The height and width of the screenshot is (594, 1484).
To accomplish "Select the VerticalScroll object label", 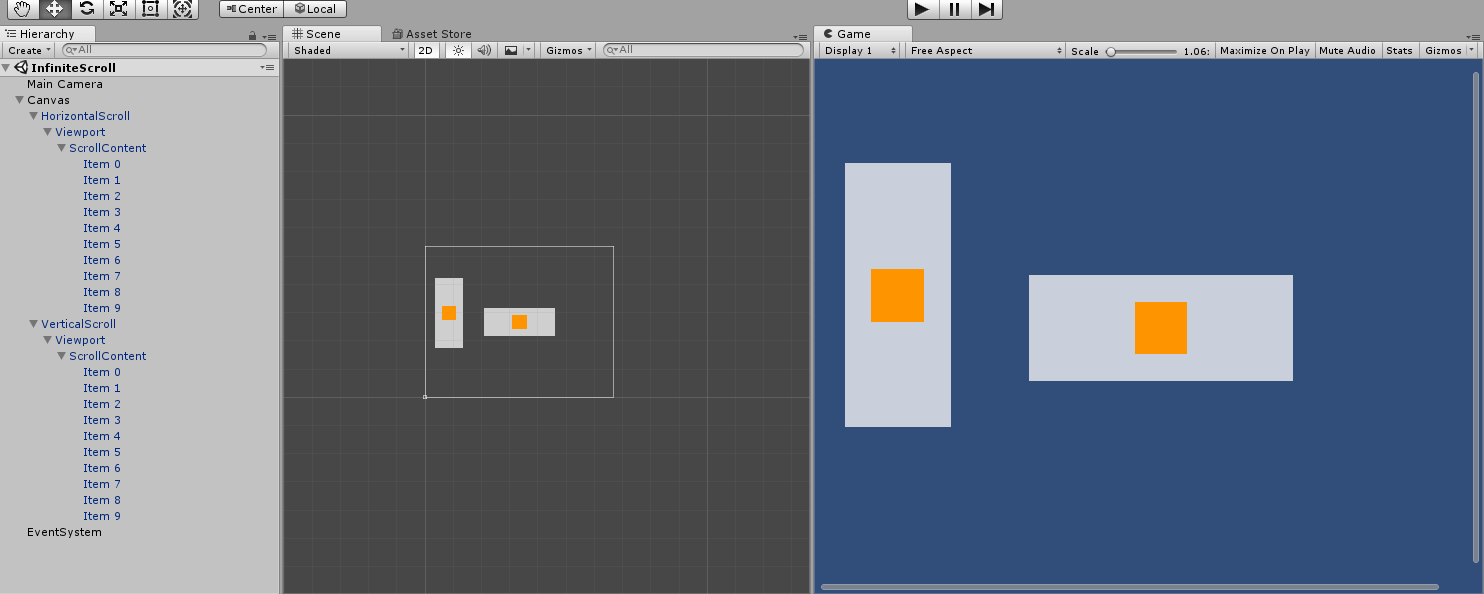I will pos(78,324).
